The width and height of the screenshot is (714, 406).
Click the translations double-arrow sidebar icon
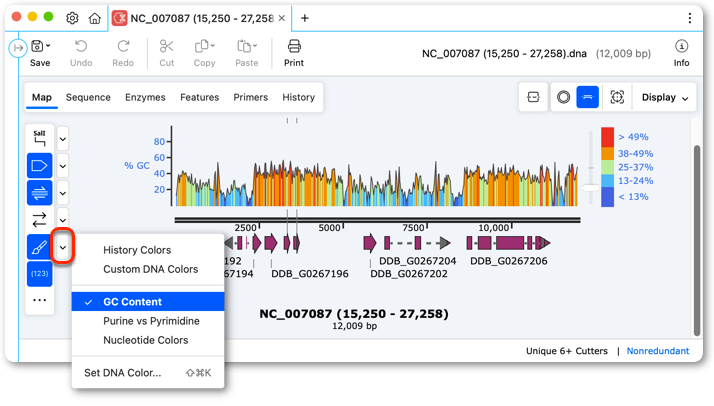(40, 220)
